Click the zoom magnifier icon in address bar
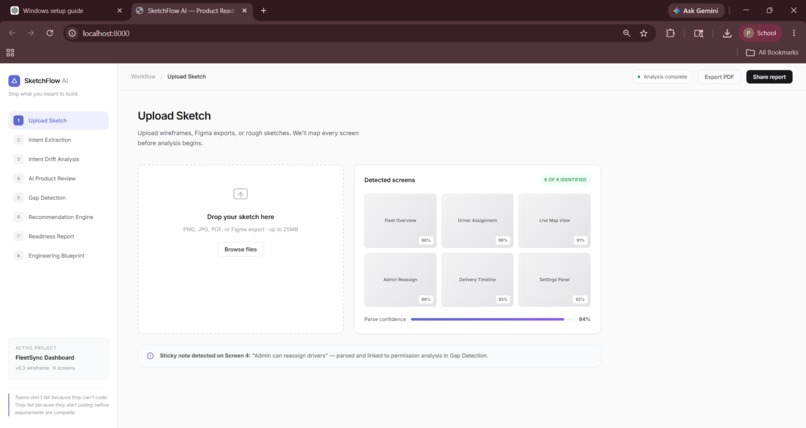The width and height of the screenshot is (806, 428). click(x=626, y=33)
